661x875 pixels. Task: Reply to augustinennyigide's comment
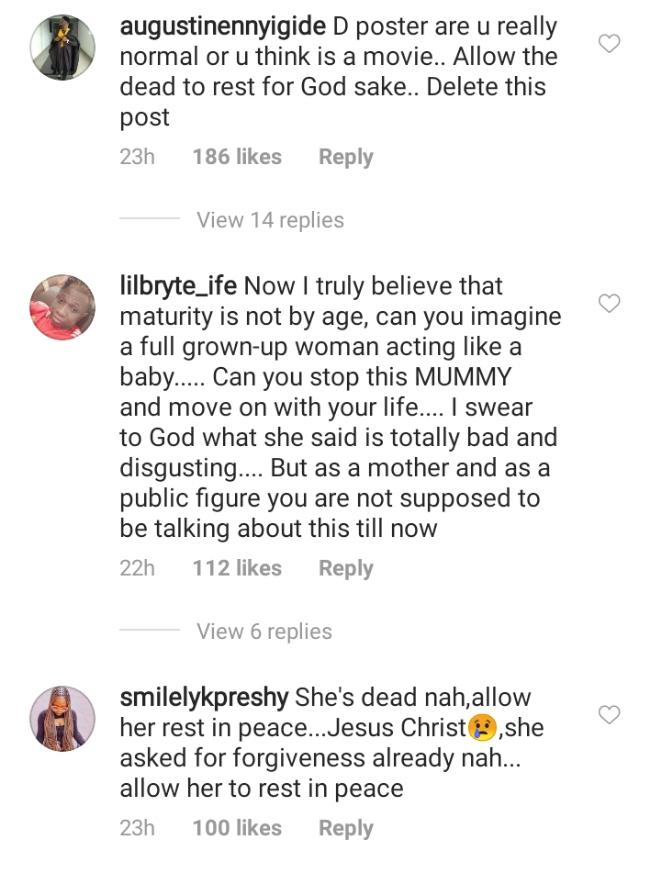pos(345,157)
